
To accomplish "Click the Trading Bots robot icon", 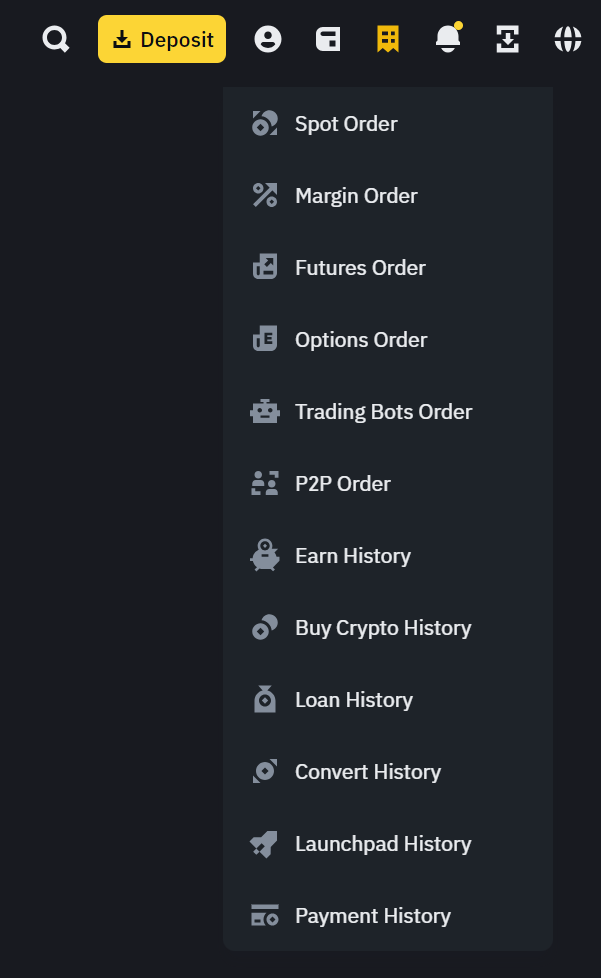I will point(265,412).
